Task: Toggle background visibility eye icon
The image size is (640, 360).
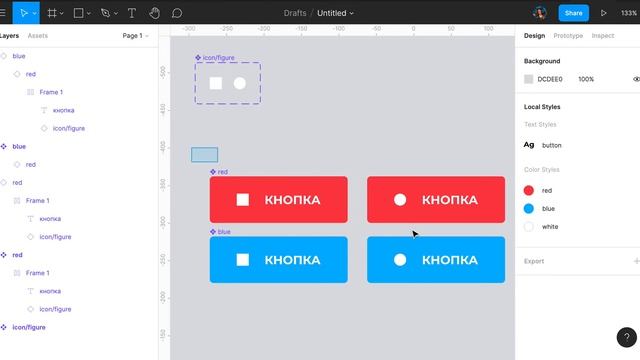Action: [x=636, y=79]
